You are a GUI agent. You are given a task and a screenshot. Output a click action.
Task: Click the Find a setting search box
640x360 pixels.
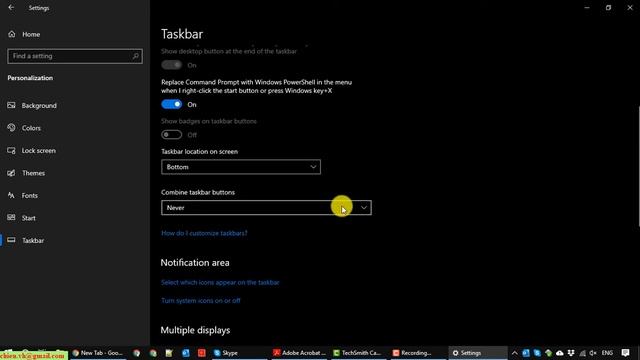75,56
